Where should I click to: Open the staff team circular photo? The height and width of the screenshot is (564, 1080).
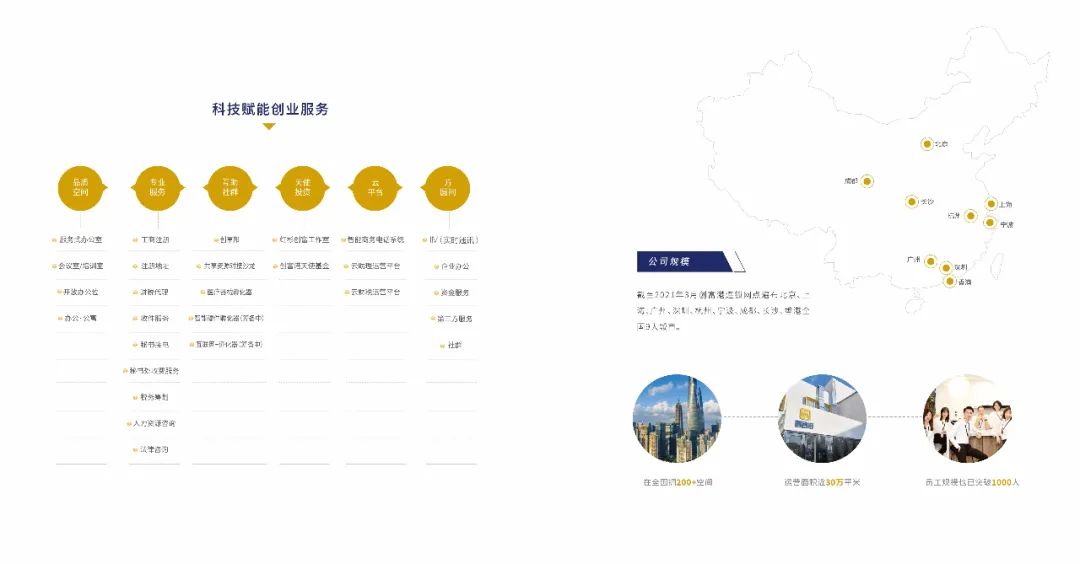click(x=966, y=418)
